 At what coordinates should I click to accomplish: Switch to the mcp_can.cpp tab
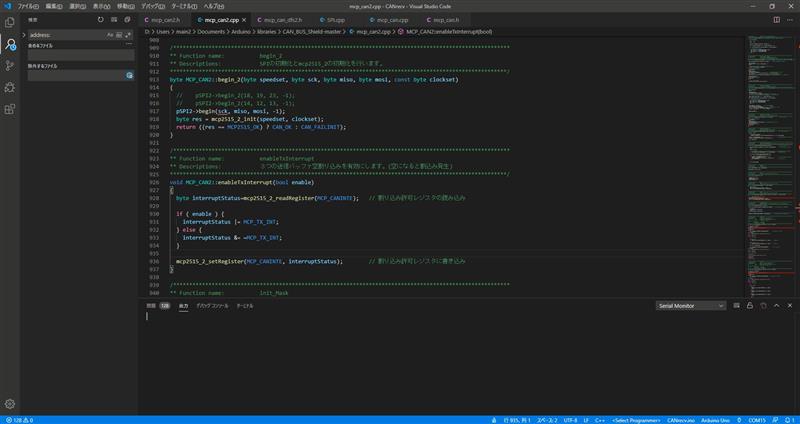coord(392,20)
